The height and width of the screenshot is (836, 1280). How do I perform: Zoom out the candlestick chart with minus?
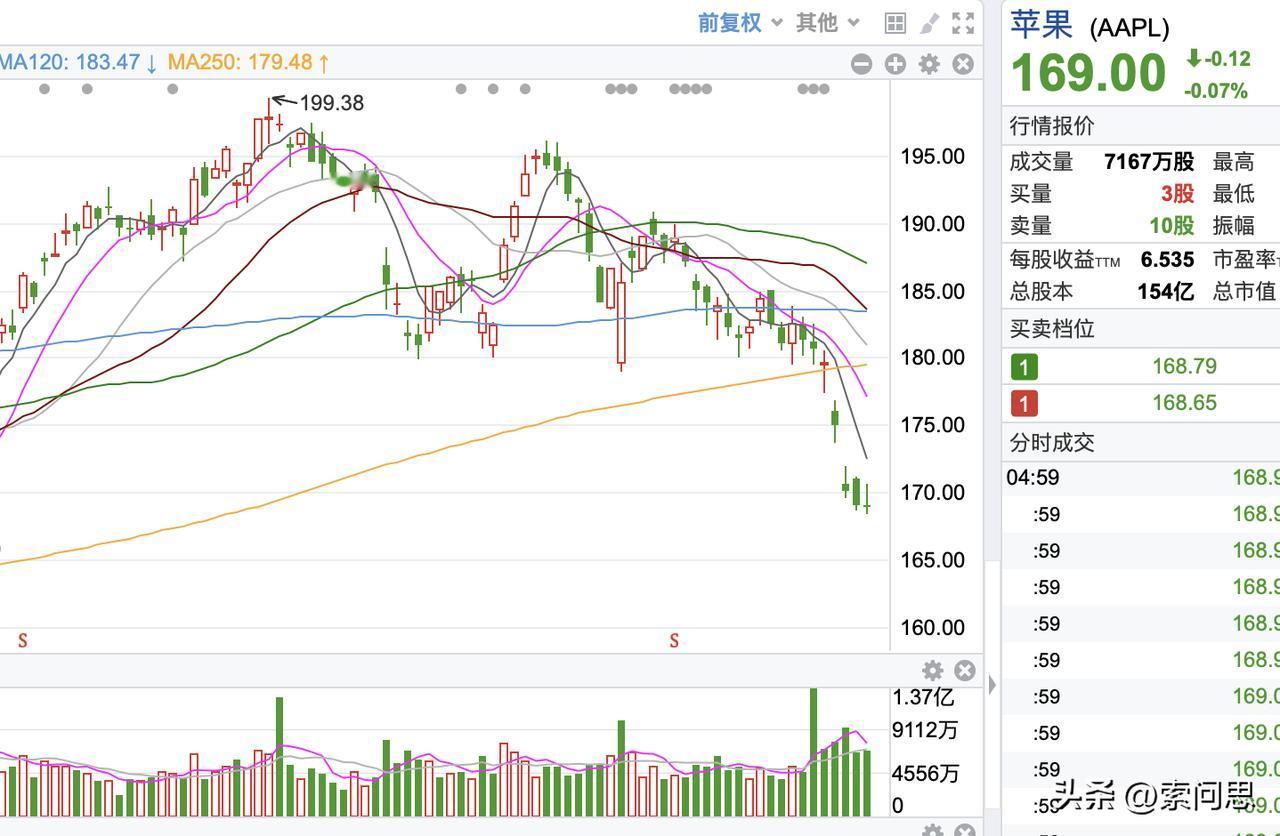861,64
